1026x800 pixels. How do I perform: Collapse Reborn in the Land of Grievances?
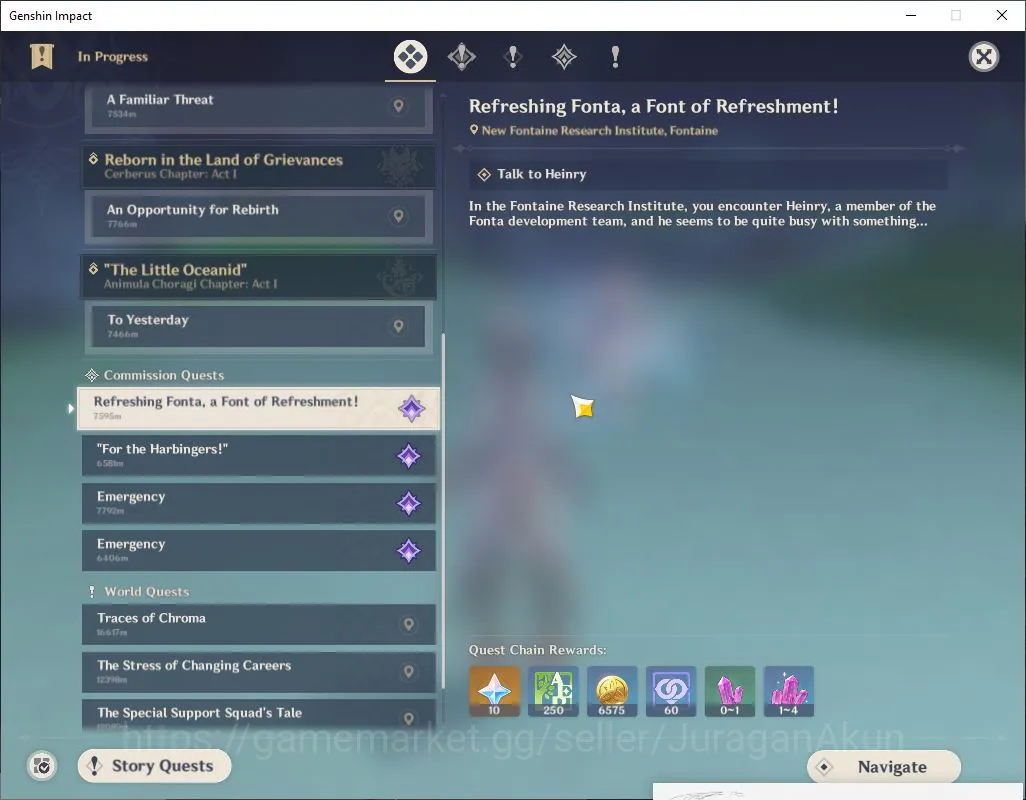click(259, 165)
